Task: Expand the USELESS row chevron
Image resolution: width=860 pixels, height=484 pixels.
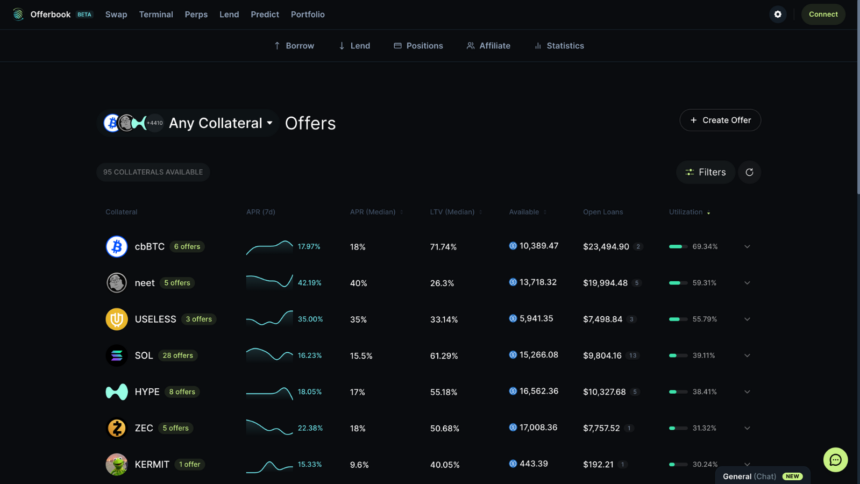Action: click(747, 319)
